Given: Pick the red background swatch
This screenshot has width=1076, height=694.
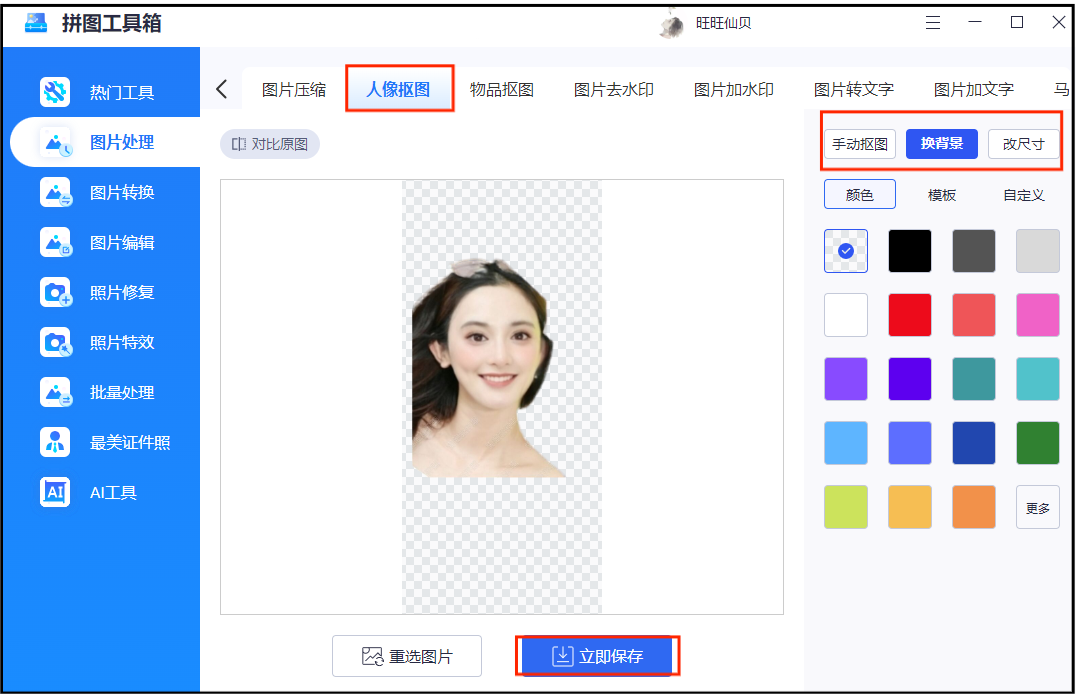Looking at the screenshot, I should click(909, 315).
